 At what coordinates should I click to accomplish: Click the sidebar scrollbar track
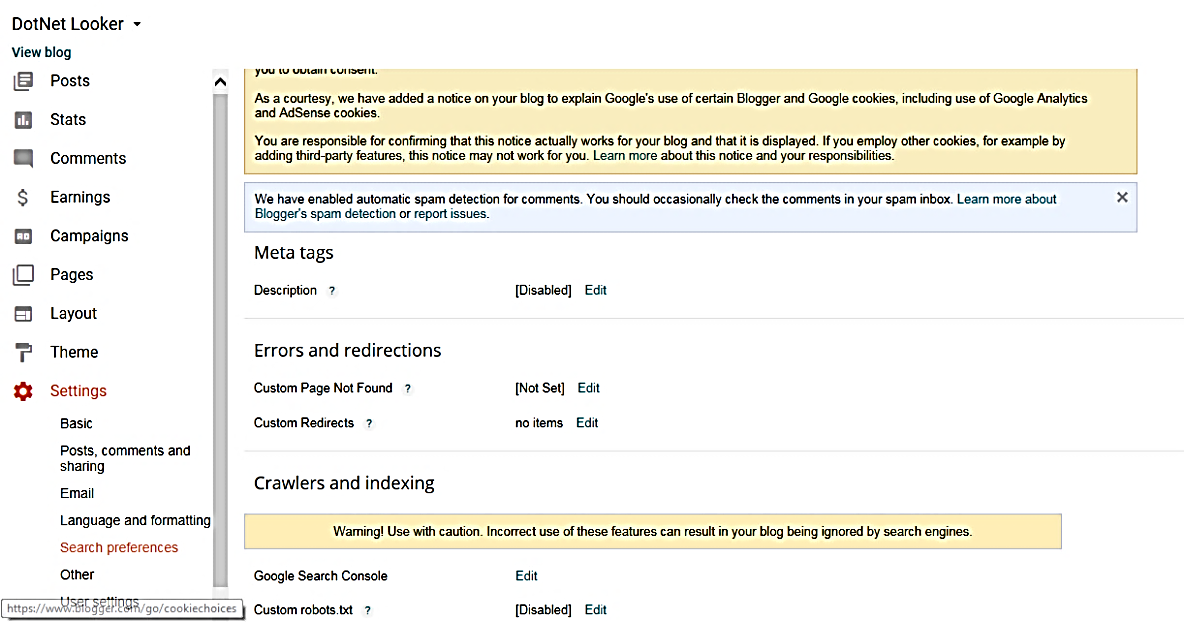click(x=220, y=340)
